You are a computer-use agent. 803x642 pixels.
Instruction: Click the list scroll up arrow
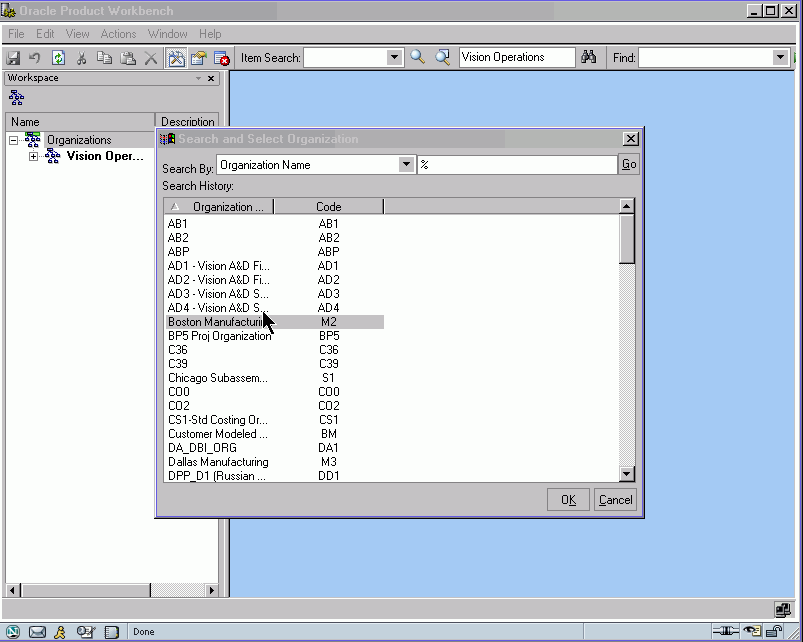click(627, 206)
